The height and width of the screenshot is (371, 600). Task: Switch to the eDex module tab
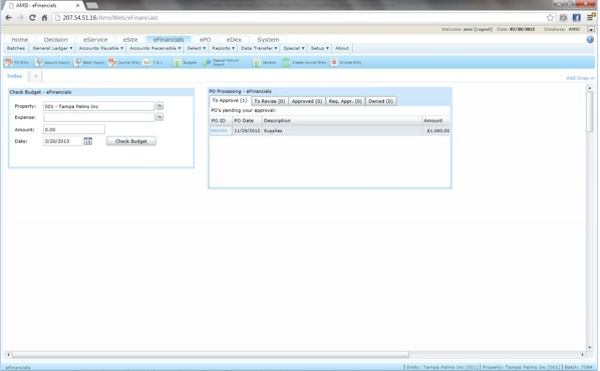[x=234, y=39]
